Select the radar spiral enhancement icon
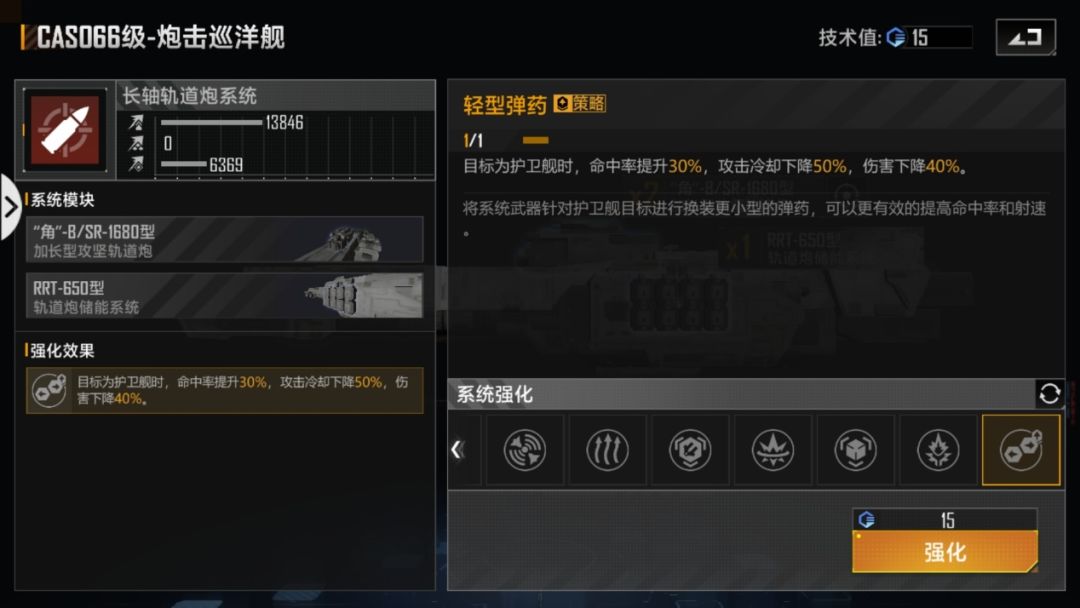 point(525,450)
